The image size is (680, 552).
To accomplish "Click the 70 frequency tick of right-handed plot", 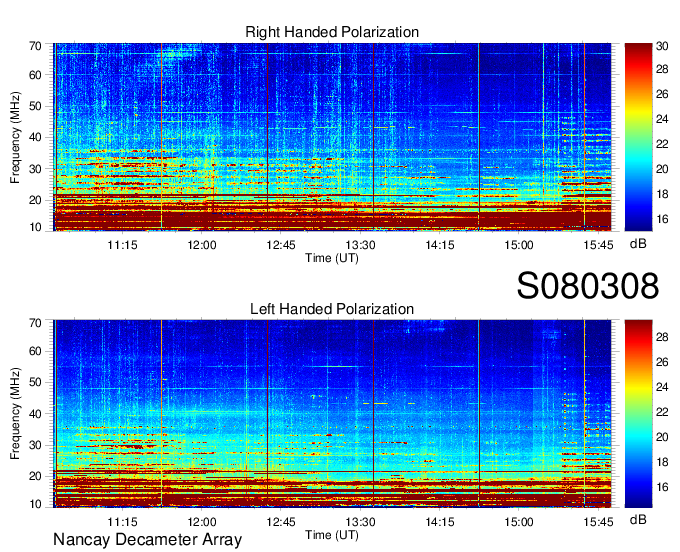I will pyautogui.click(x=35, y=46).
